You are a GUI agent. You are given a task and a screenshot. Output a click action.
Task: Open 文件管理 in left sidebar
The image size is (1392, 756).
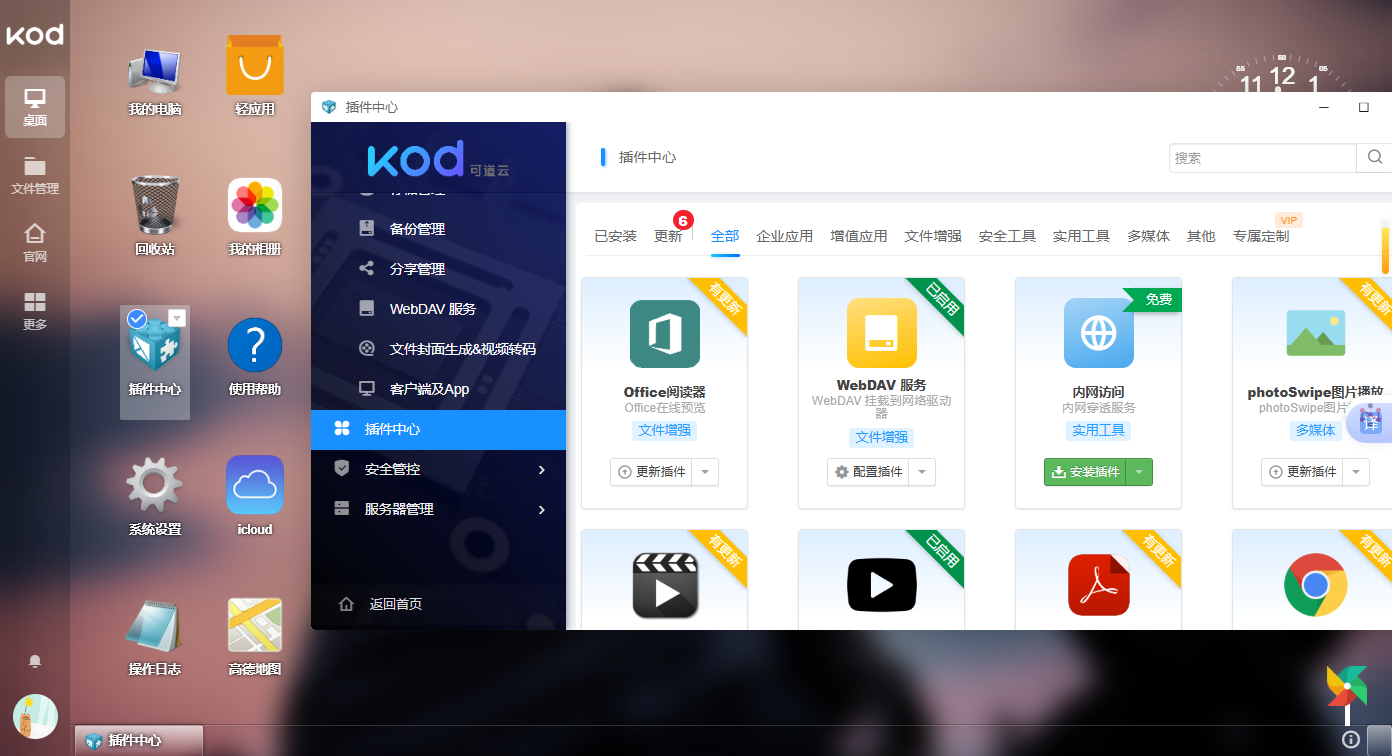coord(35,174)
